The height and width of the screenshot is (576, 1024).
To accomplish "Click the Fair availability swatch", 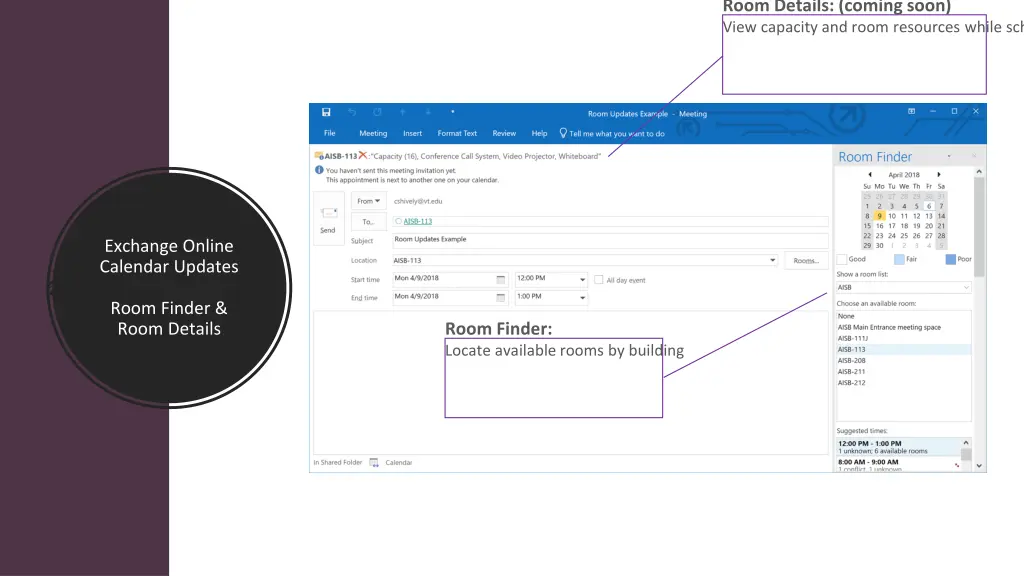I will coord(899,259).
